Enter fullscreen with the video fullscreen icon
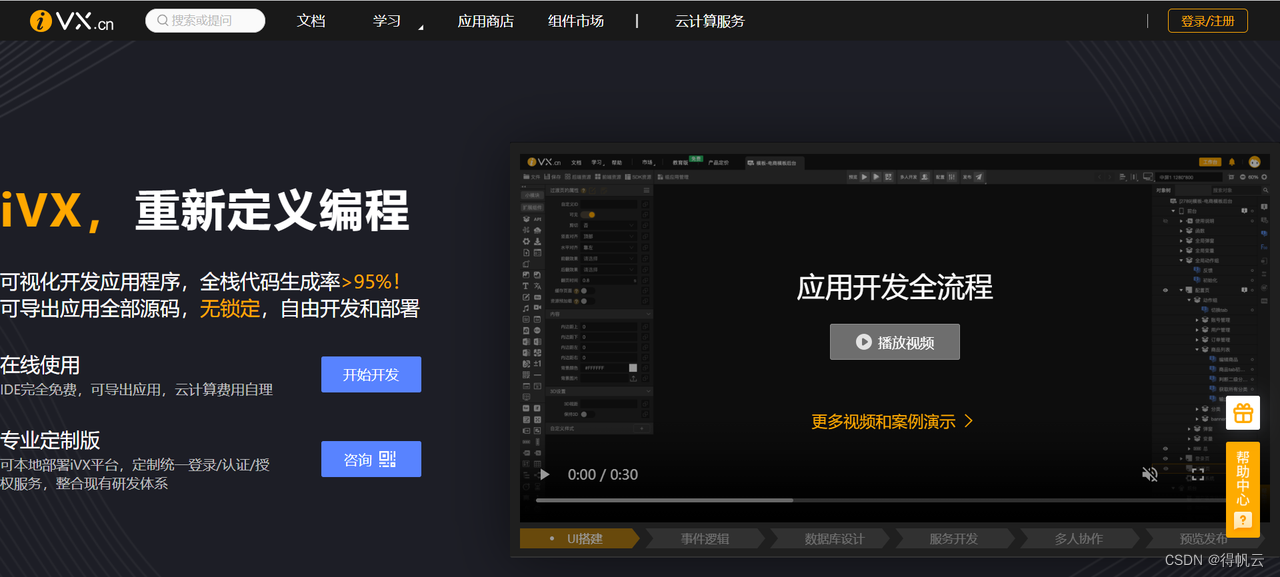This screenshot has height=577, width=1280. 1197,474
